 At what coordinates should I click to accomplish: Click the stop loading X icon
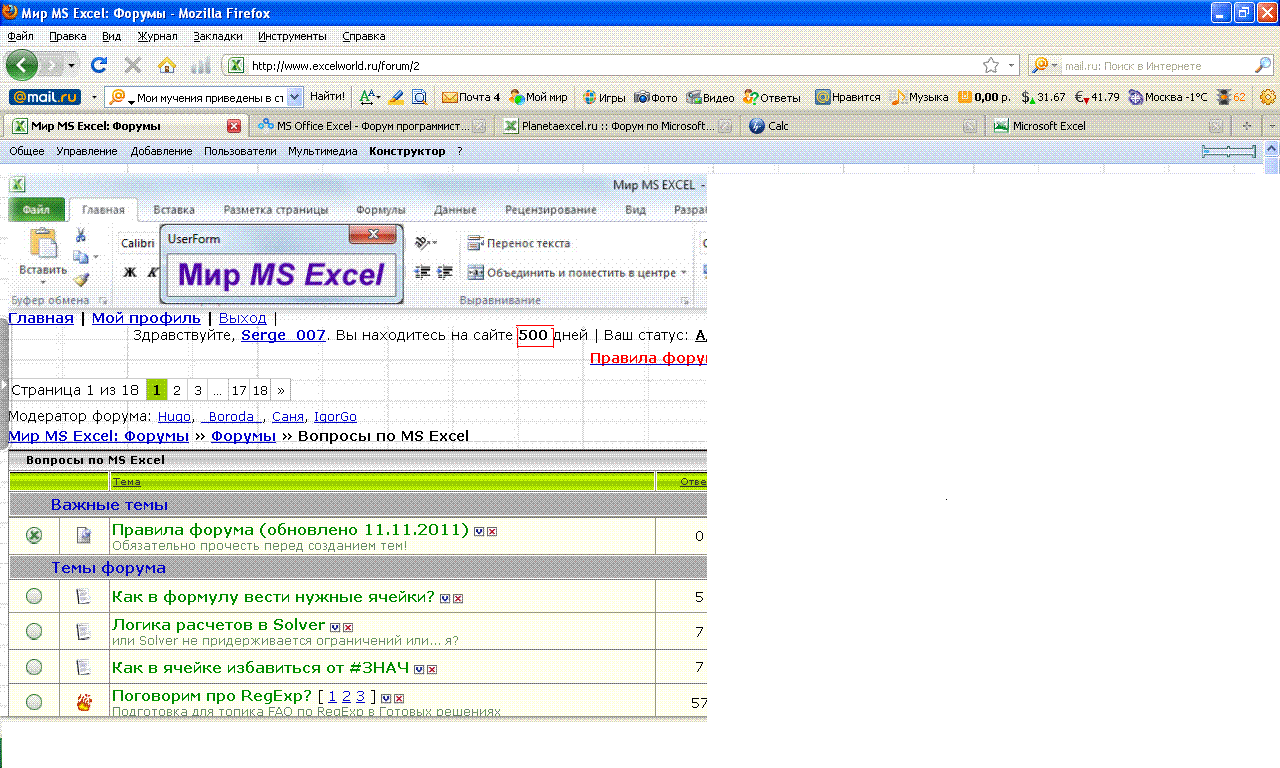(132, 65)
